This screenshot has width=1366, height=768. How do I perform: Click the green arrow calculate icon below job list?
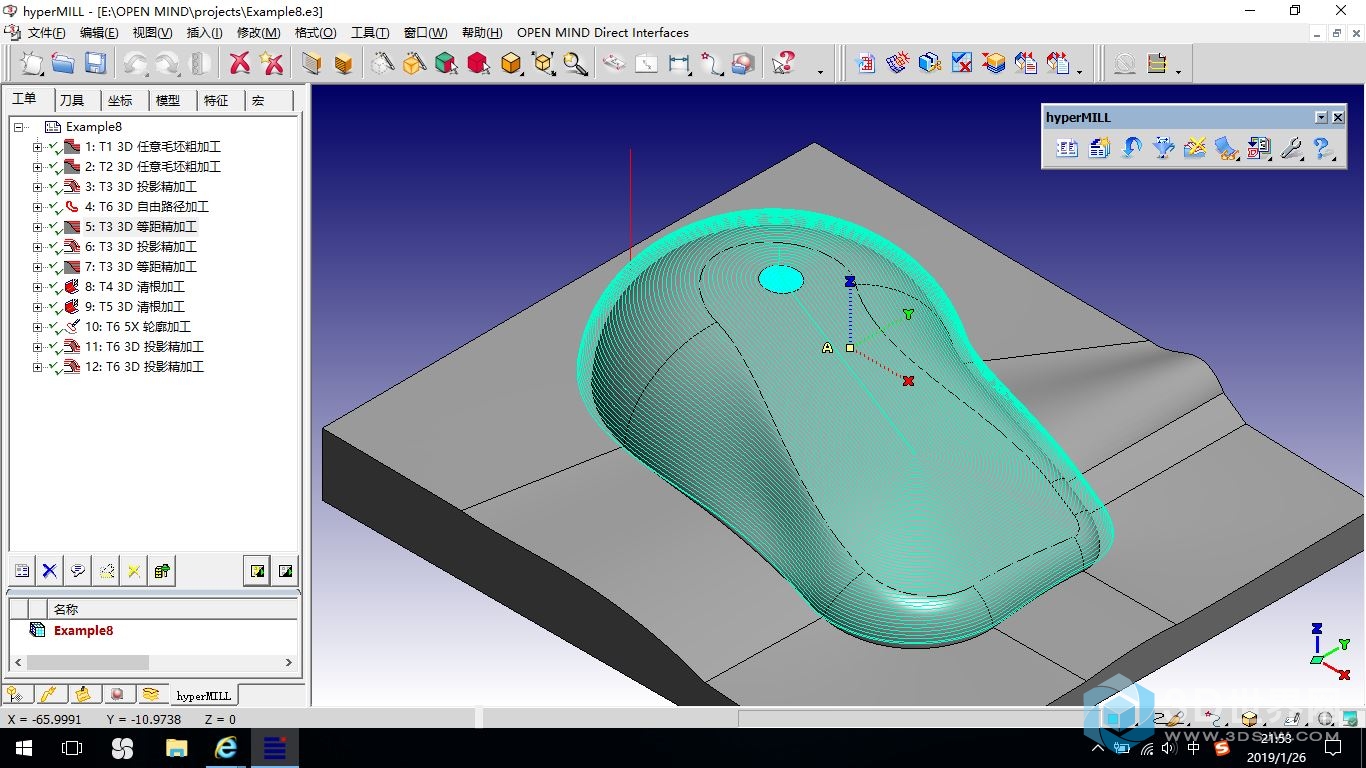click(x=161, y=571)
